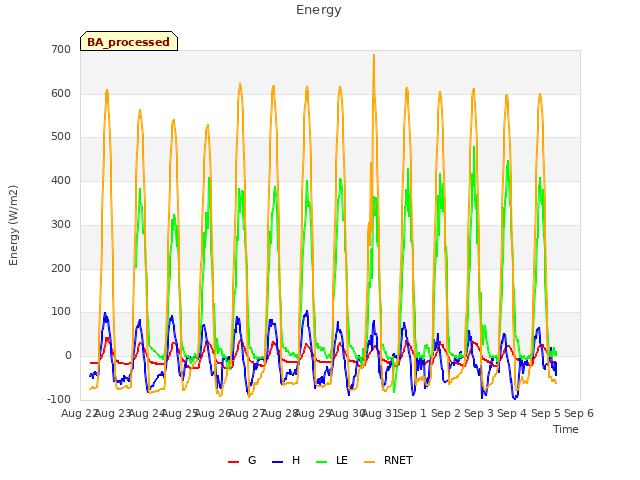Click the highest LE peak on Sep 3

pos(474,147)
